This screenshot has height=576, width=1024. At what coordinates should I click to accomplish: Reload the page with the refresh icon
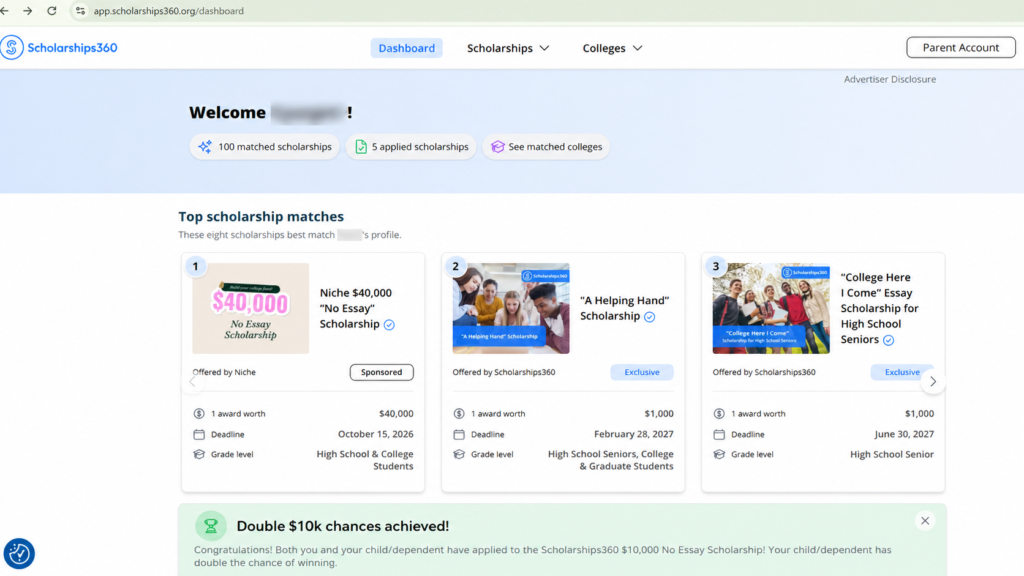(52, 10)
